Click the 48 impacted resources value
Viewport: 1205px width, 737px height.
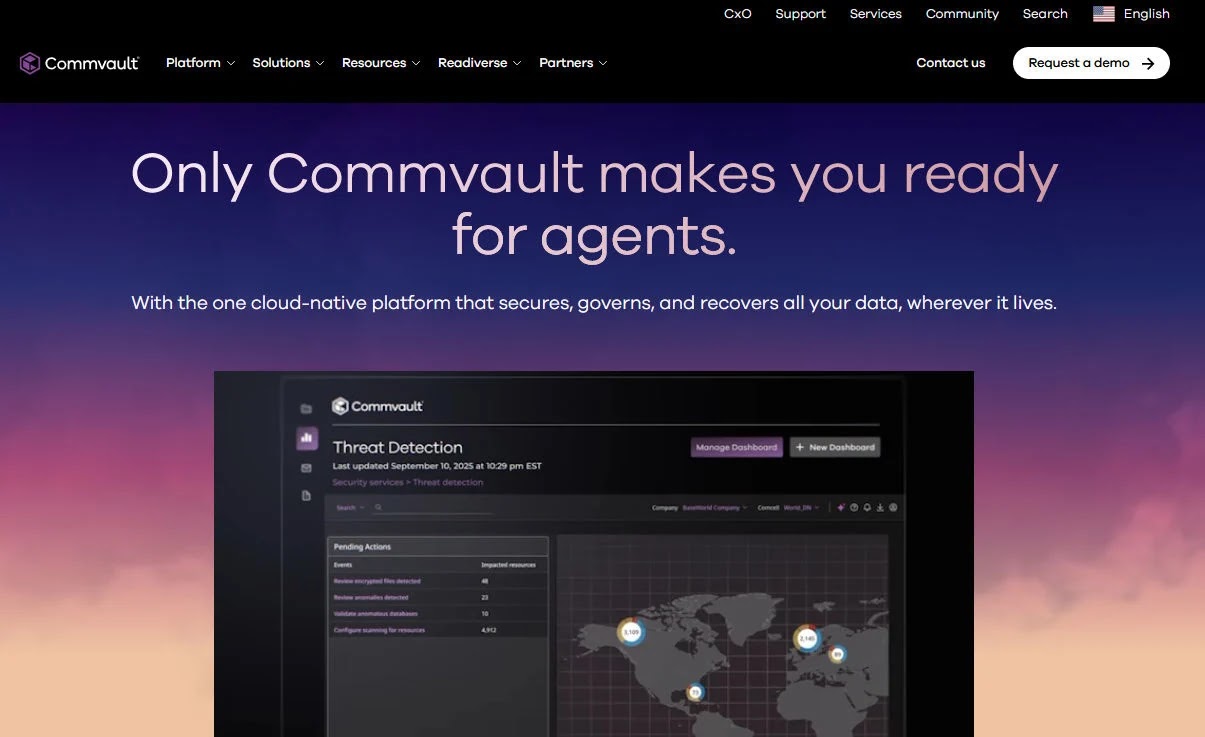pyautogui.click(x=485, y=581)
